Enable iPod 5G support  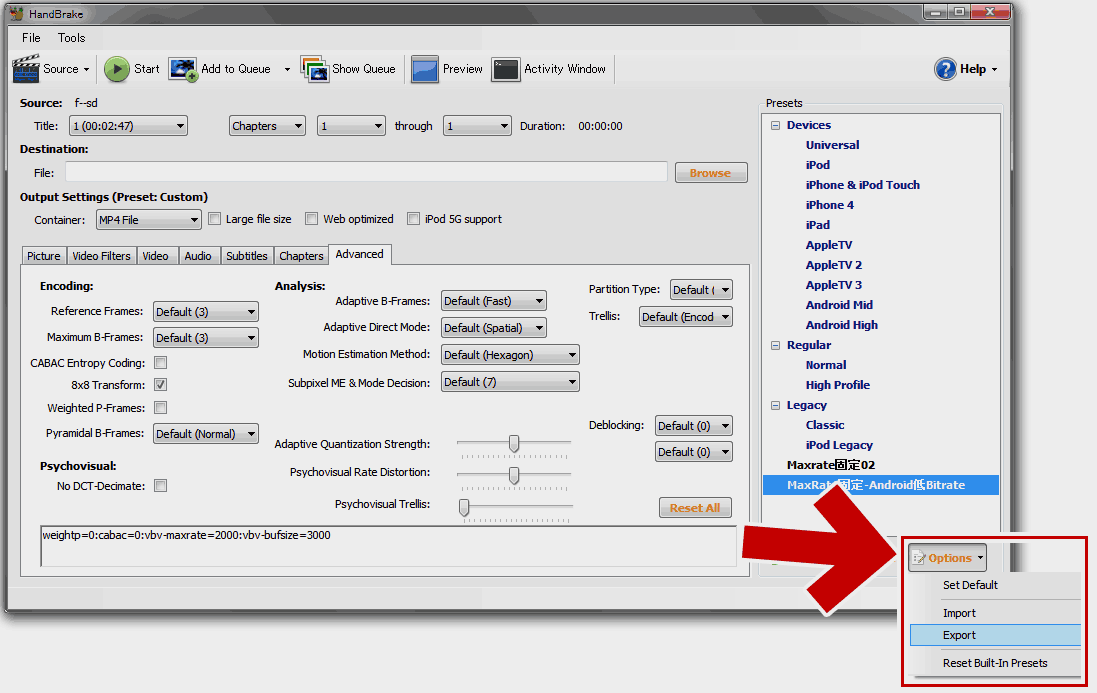(x=413, y=218)
